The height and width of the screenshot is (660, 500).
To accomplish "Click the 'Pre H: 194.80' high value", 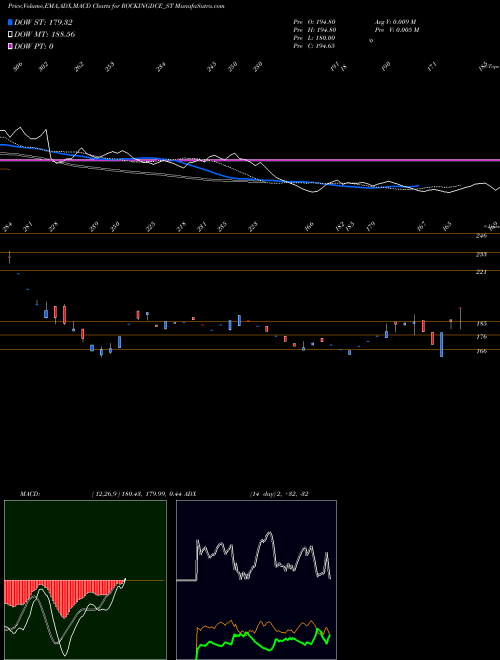I will (x=314, y=30).
